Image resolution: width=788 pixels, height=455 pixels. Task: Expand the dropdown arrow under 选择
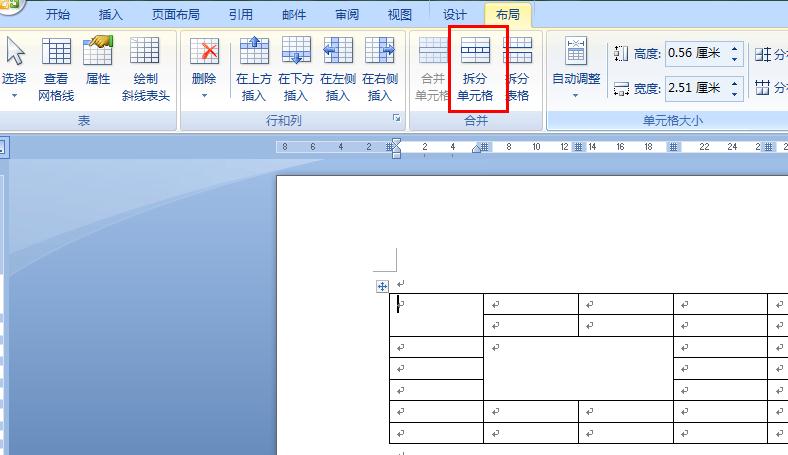(14, 96)
